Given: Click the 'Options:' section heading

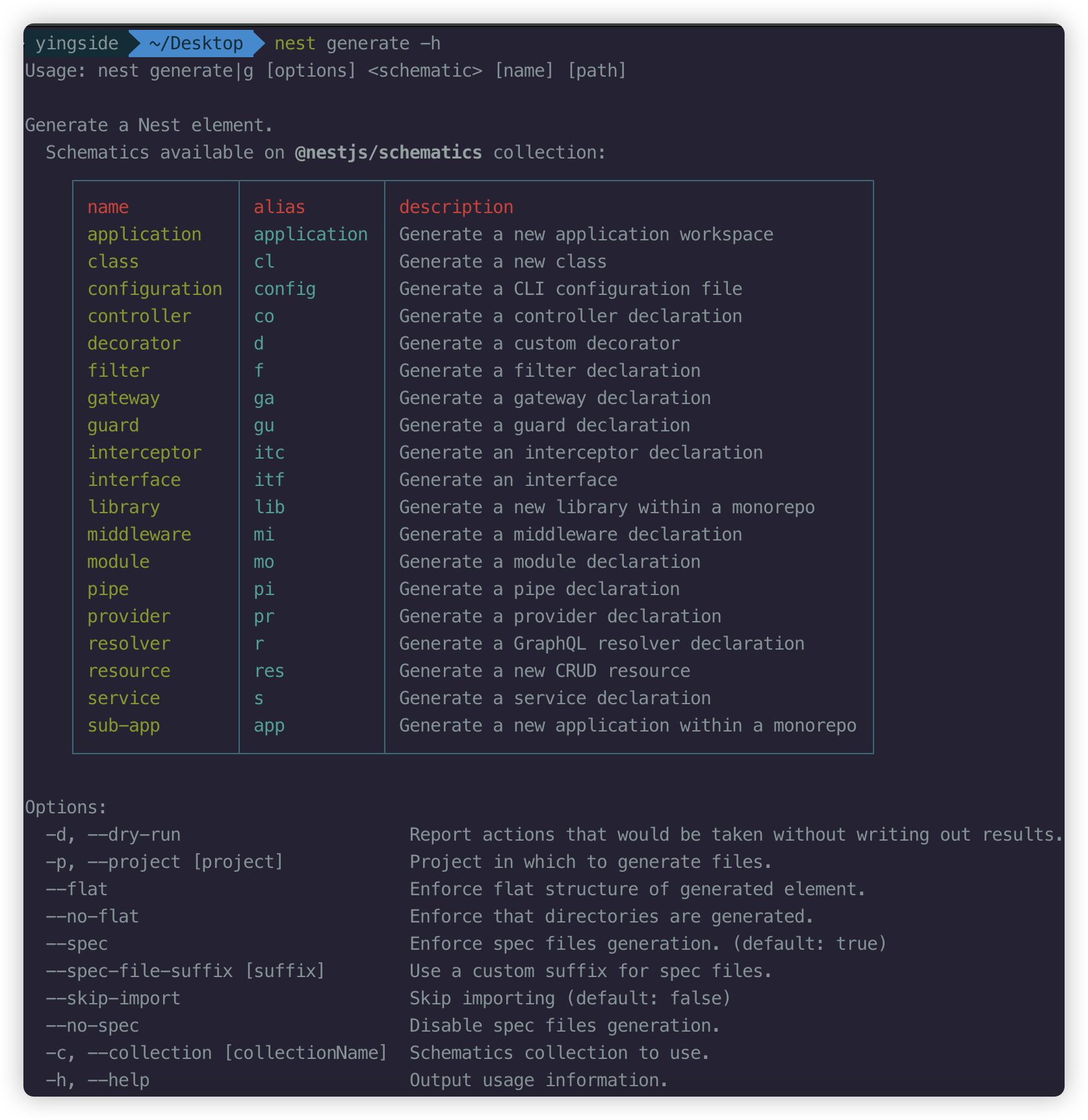Looking at the screenshot, I should (x=66, y=808).
